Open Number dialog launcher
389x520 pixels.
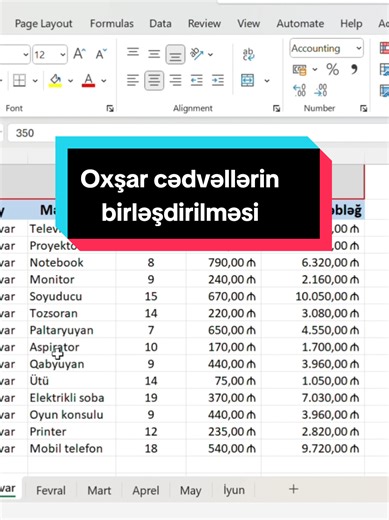click(364, 108)
